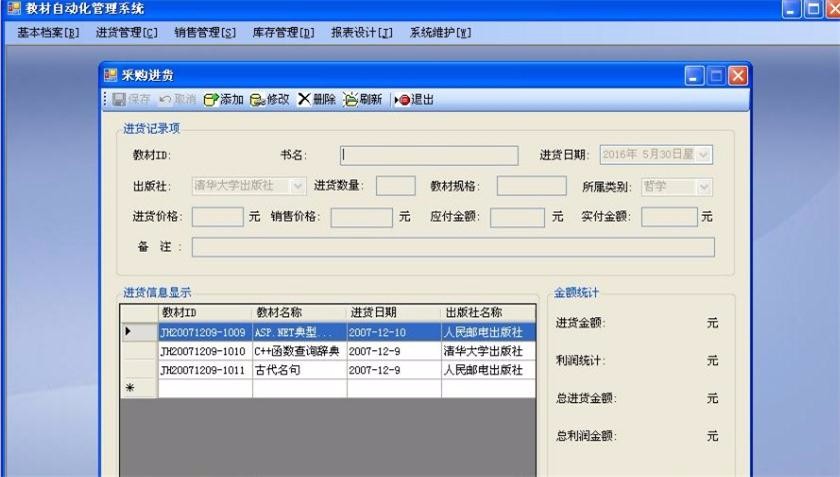The width and height of the screenshot is (840, 477).
Task: Click the 备注 remarks input field
Action: (x=453, y=247)
